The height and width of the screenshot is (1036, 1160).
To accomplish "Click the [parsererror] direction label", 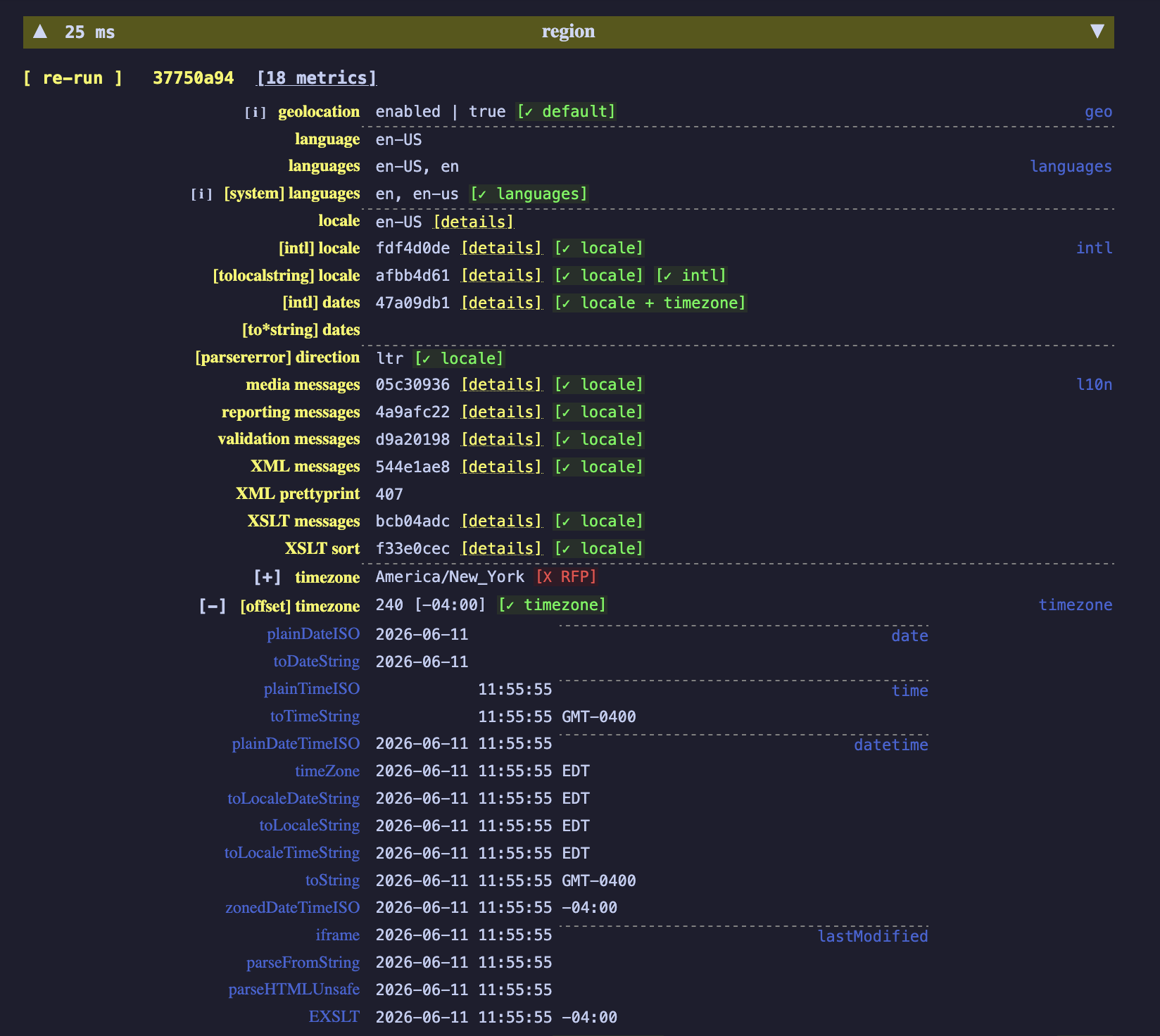I will tap(277, 358).
